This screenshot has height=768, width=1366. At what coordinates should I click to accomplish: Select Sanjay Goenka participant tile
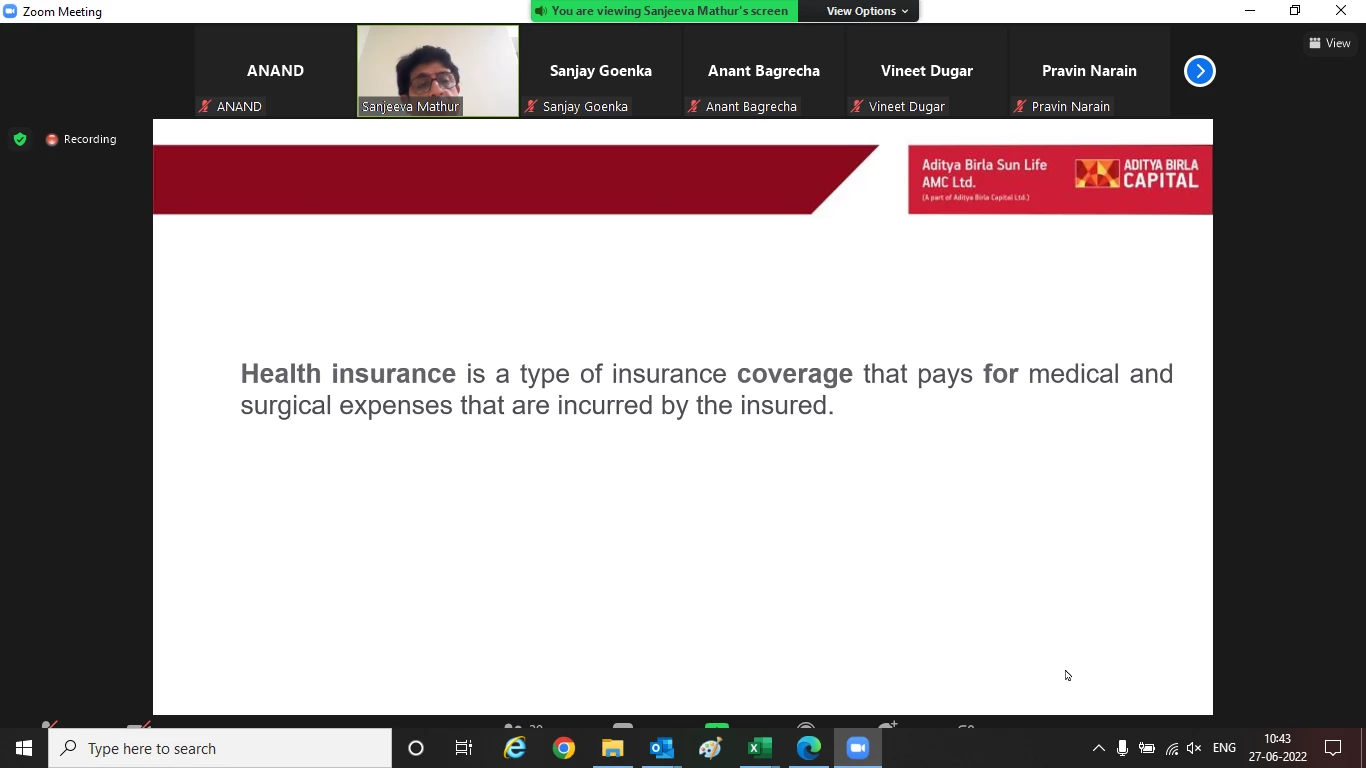601,71
